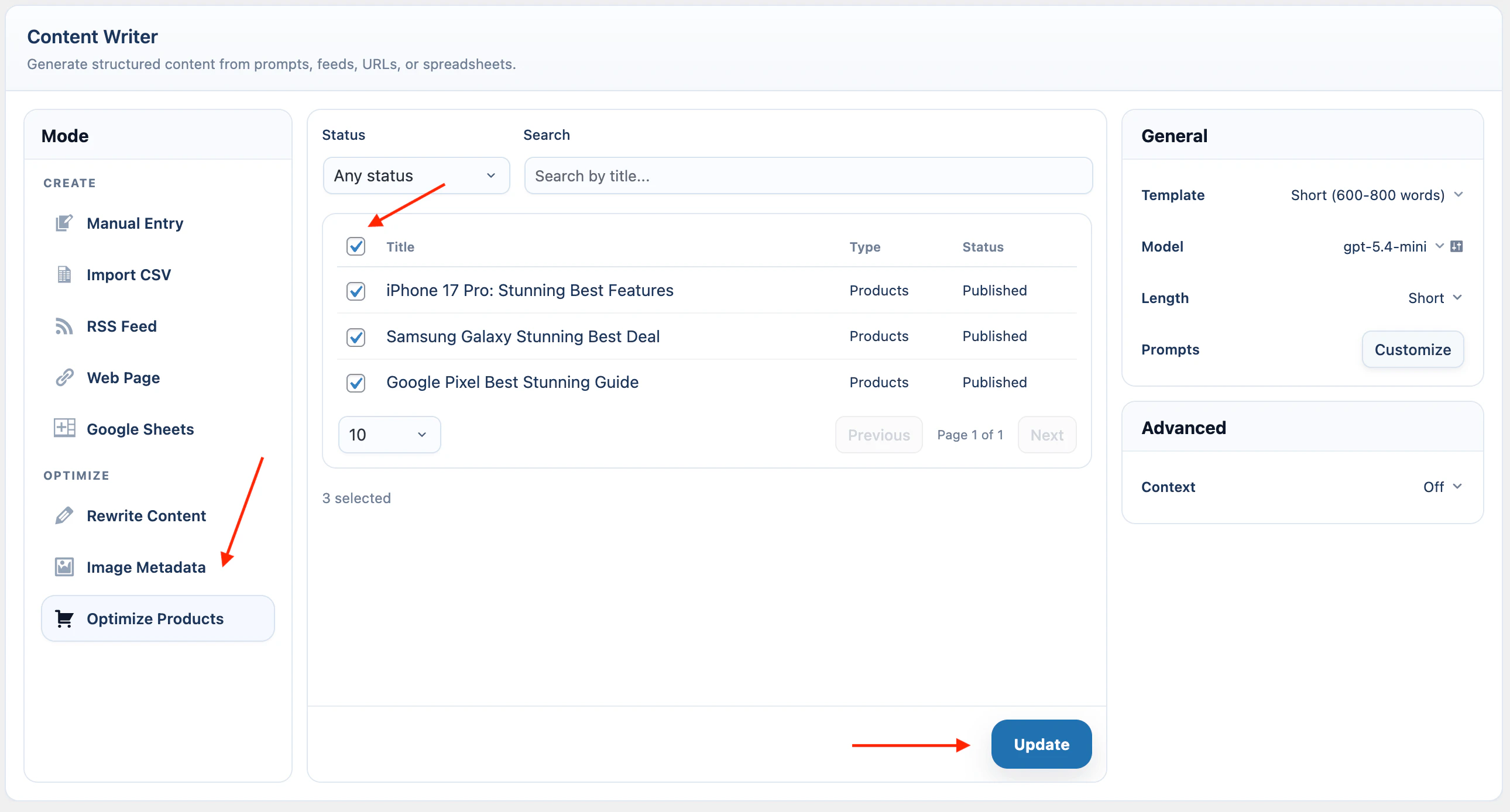Open the 10 per page dropdown

pos(389,435)
